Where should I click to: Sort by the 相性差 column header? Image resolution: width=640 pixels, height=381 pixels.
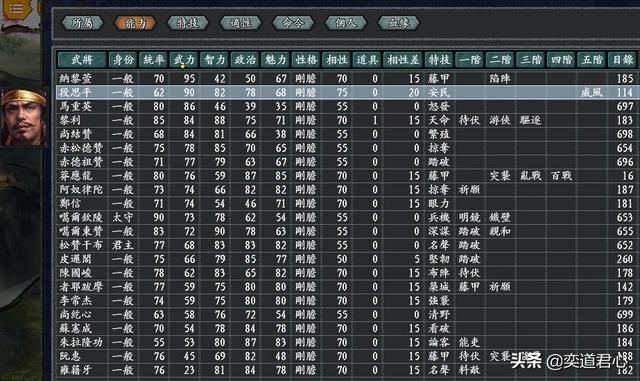coord(403,60)
